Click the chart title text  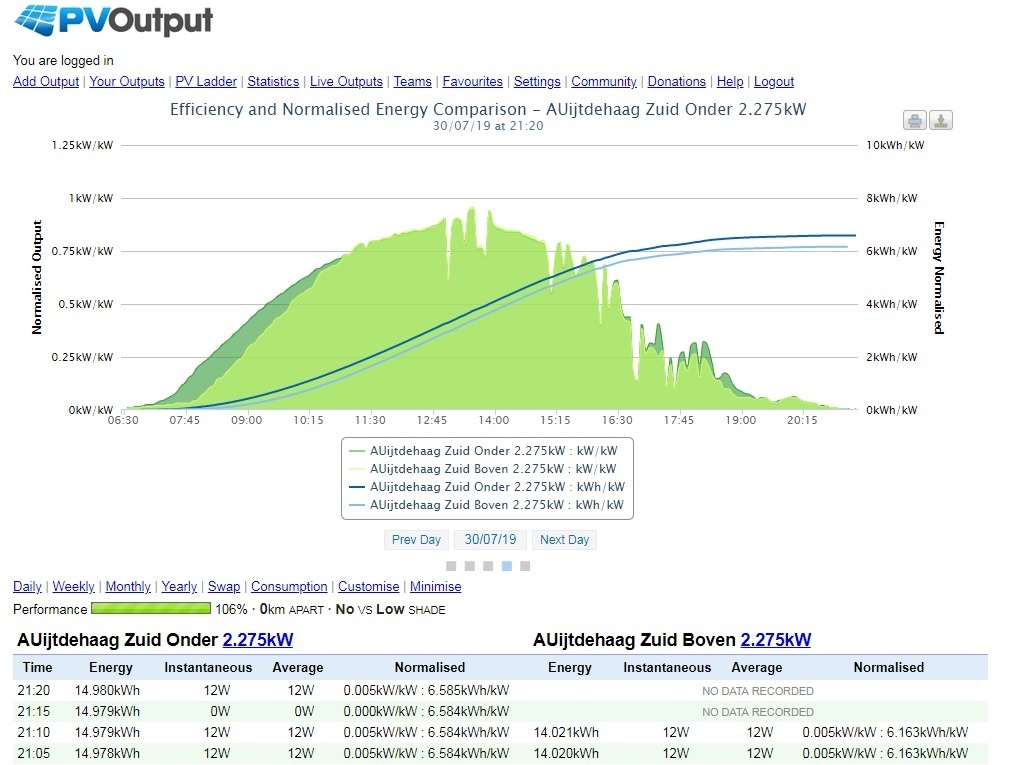pos(488,109)
